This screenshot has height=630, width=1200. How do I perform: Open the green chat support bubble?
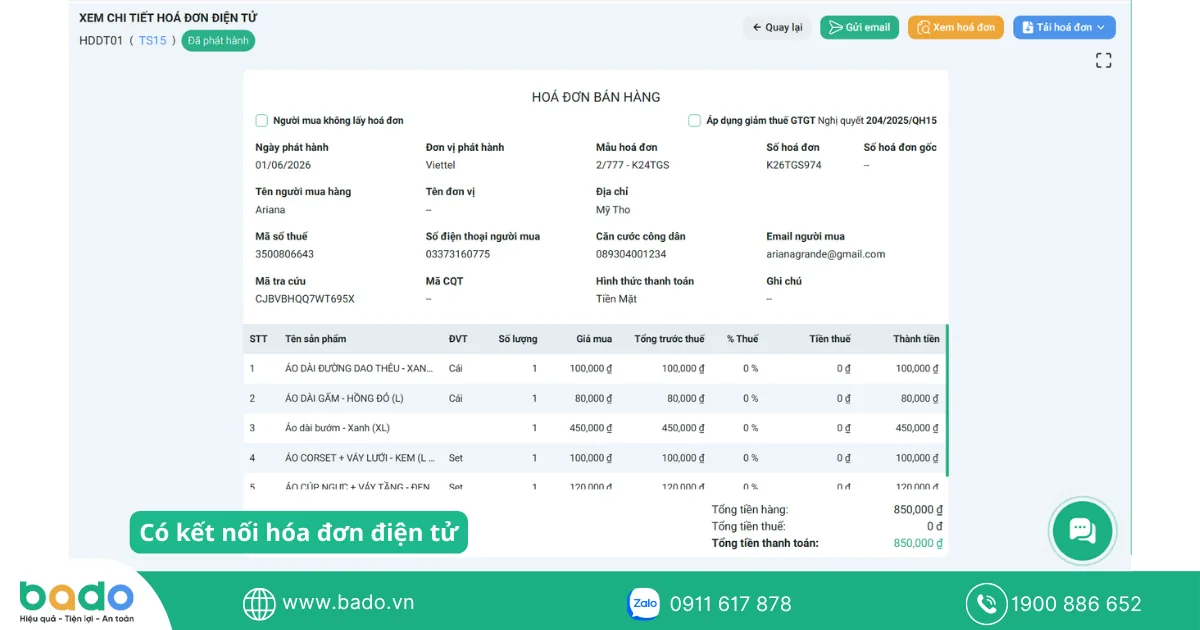click(x=1082, y=530)
